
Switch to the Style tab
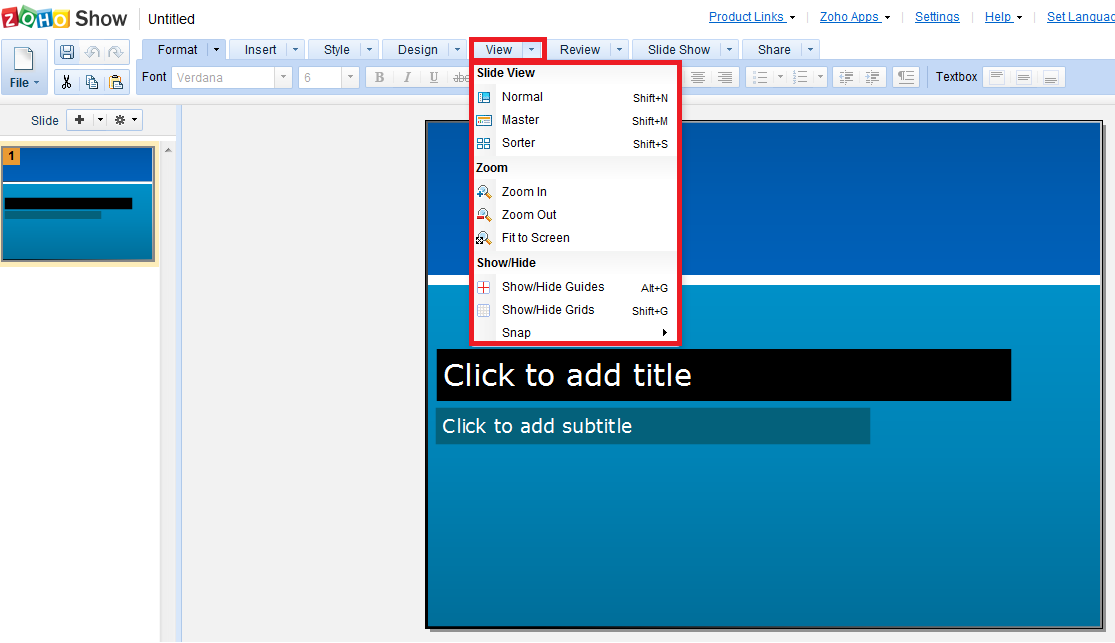click(x=336, y=49)
